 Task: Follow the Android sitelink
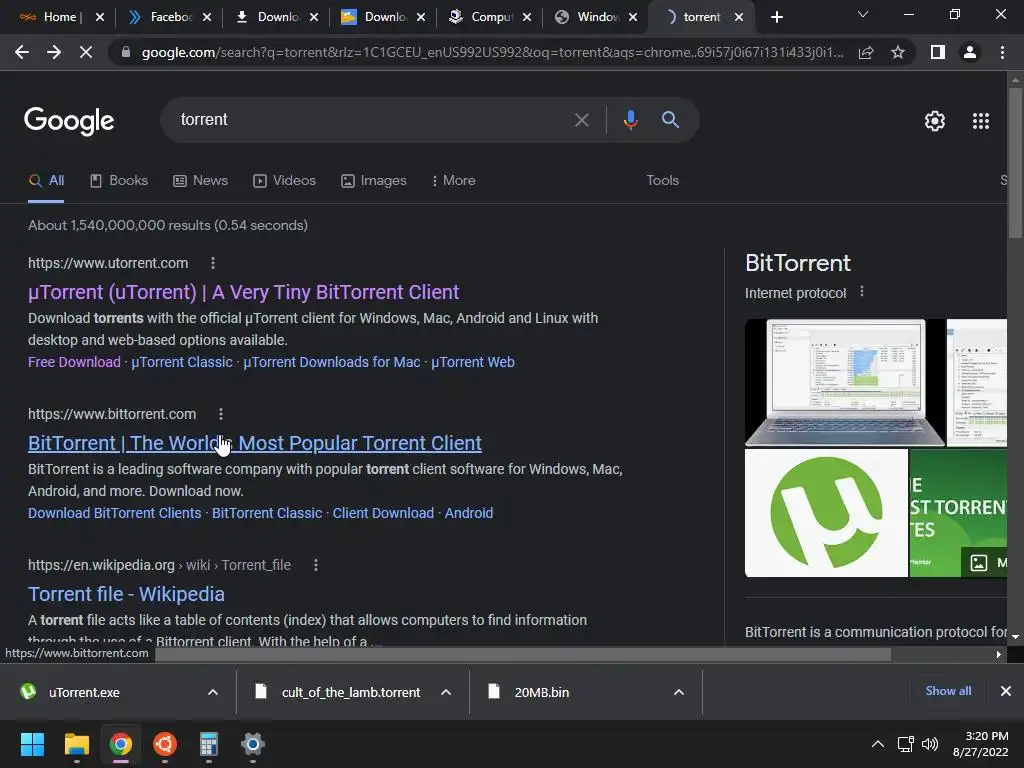coord(468,513)
